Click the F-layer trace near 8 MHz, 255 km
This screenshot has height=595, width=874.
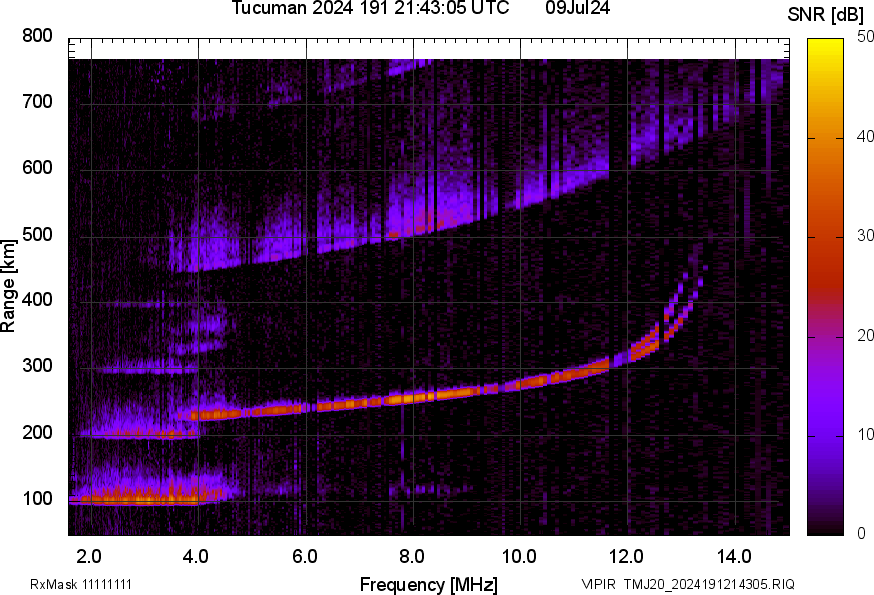coord(411,398)
